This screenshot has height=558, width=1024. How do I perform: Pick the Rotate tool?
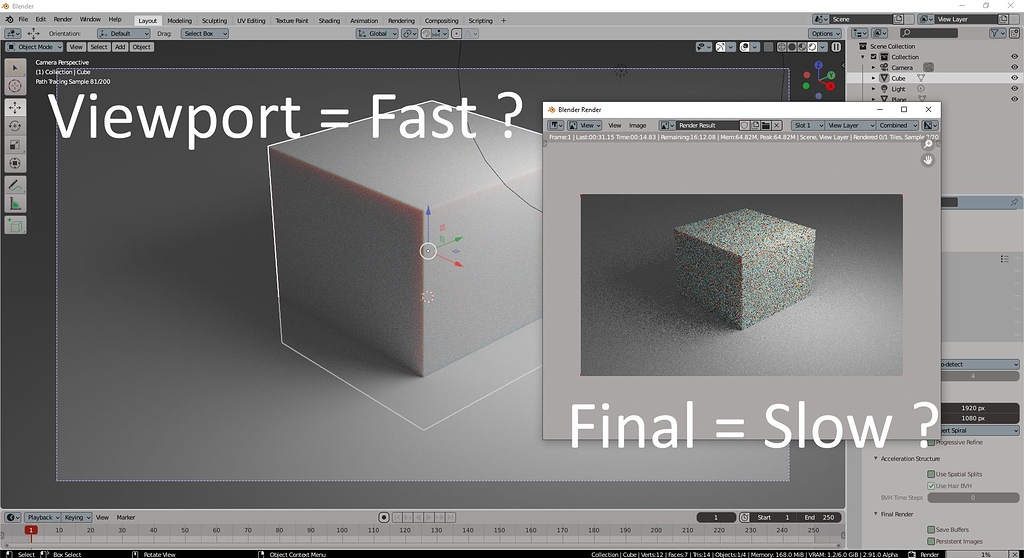tap(15, 126)
